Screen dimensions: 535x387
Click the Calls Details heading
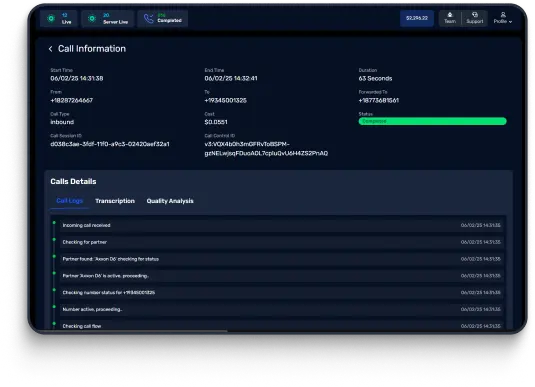pos(73,182)
